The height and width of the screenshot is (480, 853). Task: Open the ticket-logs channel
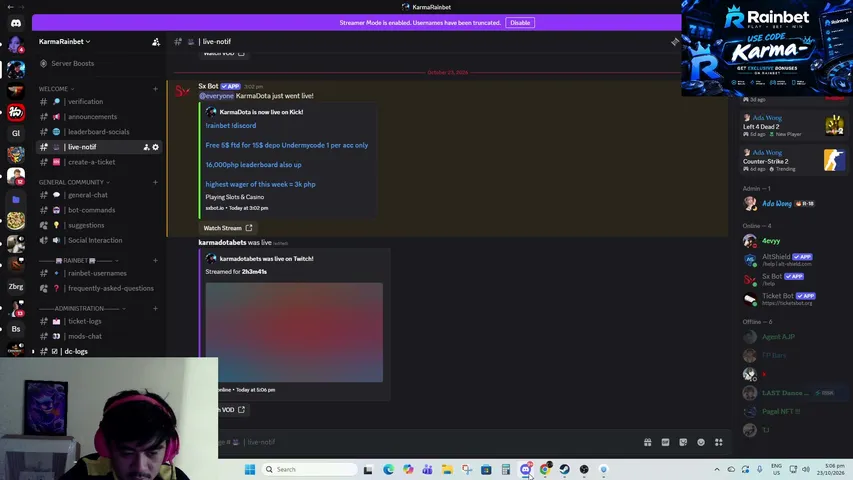coord(99,321)
